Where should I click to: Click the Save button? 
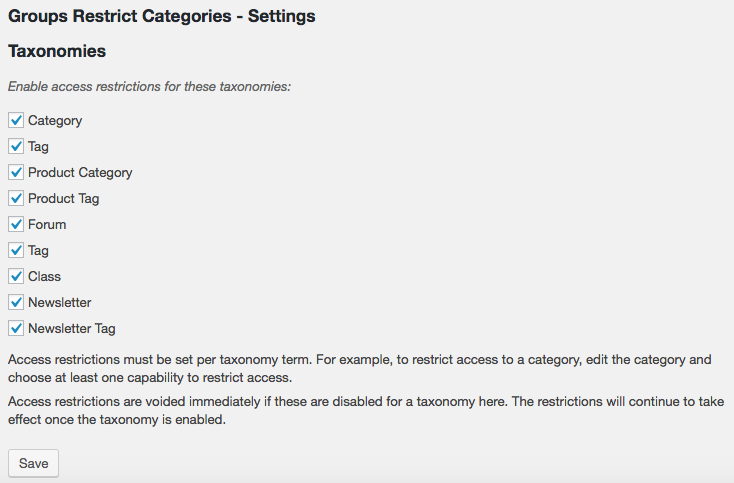pyautogui.click(x=33, y=463)
